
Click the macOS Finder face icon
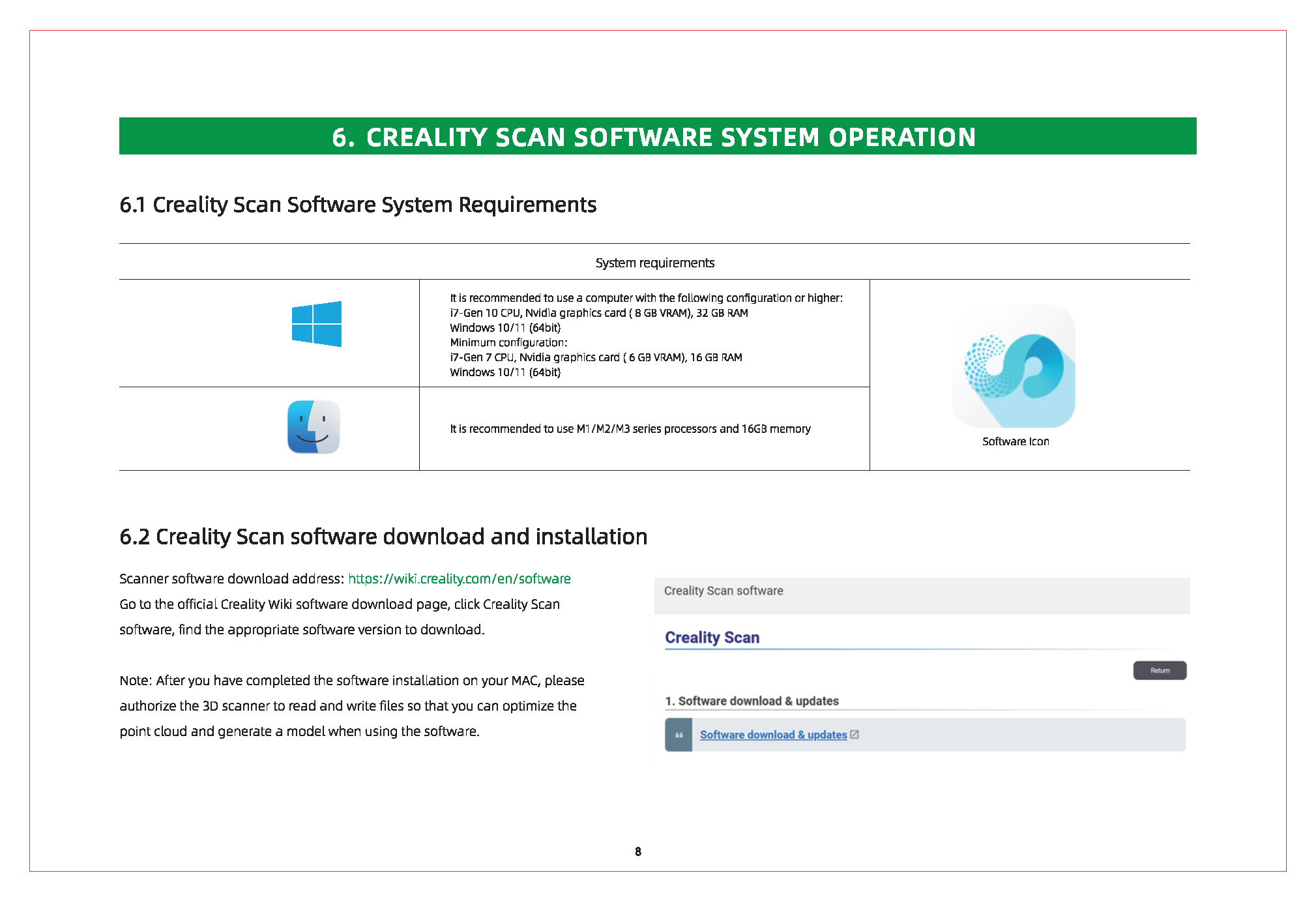point(314,427)
